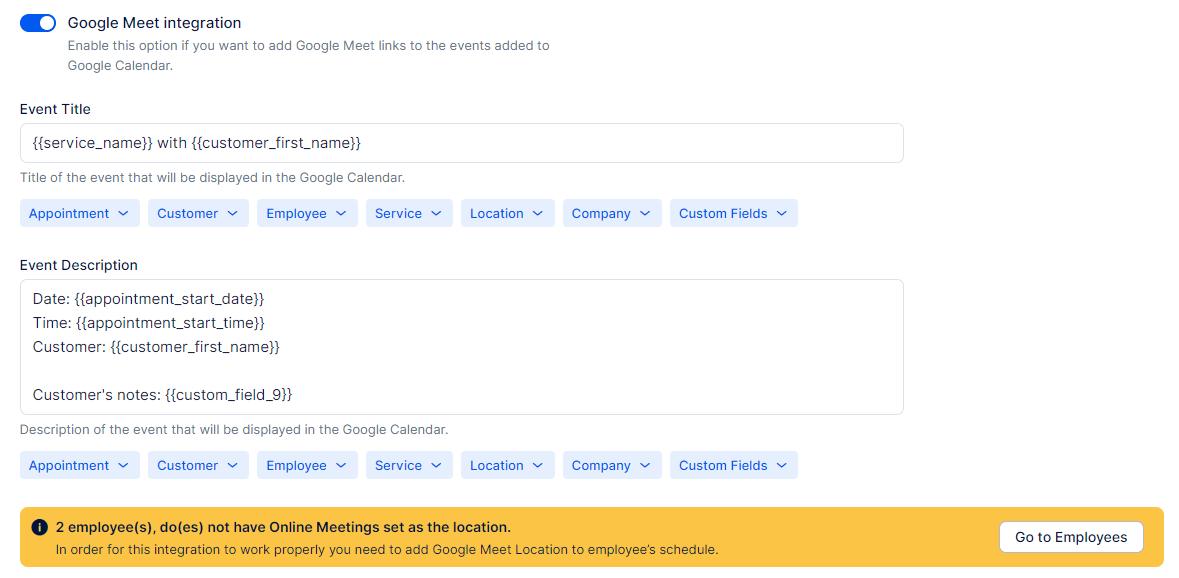Open the Service dropdown under Event Title
The width and height of the screenshot is (1179, 578).
click(x=408, y=213)
